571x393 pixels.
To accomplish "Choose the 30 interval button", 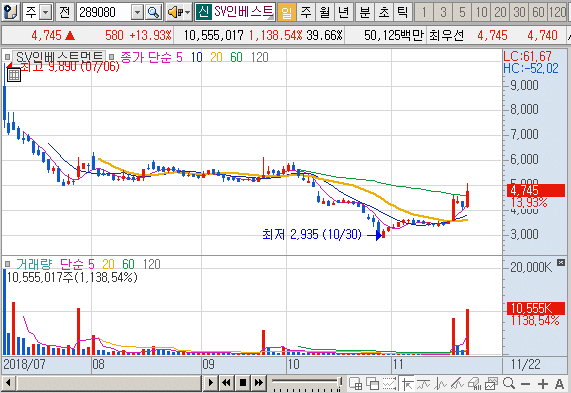I will tap(519, 12).
